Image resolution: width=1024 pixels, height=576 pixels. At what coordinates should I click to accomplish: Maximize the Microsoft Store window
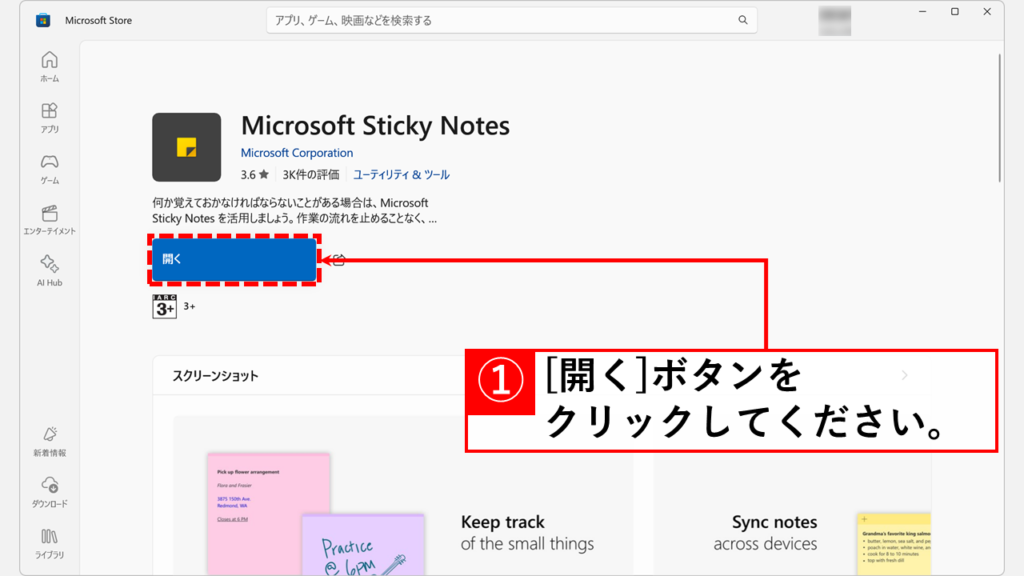tap(955, 12)
